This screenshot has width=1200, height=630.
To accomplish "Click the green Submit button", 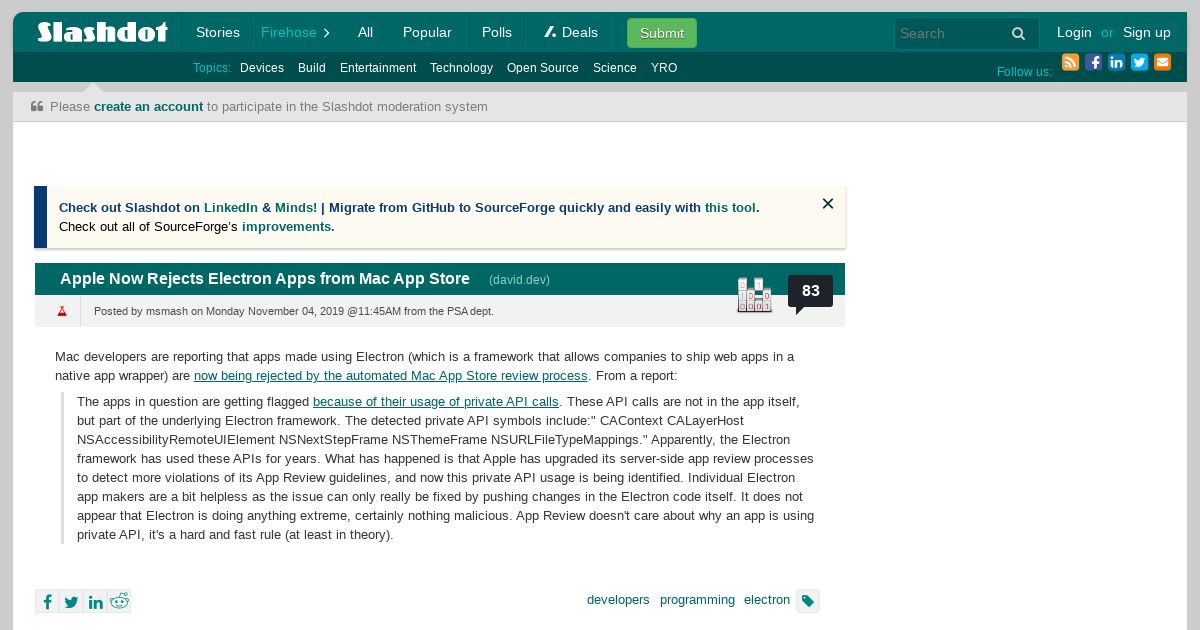I will tap(662, 33).
